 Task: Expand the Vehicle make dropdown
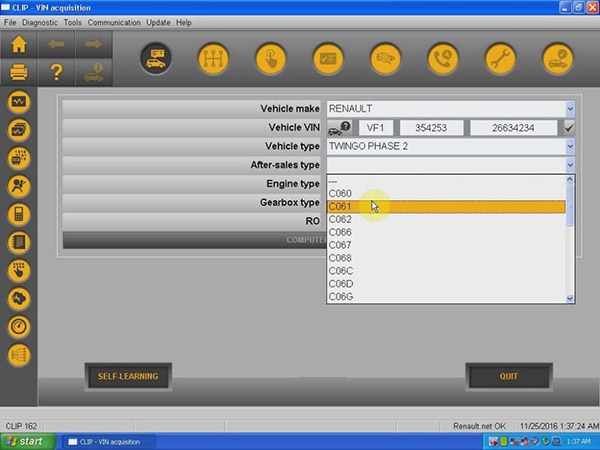tap(569, 108)
